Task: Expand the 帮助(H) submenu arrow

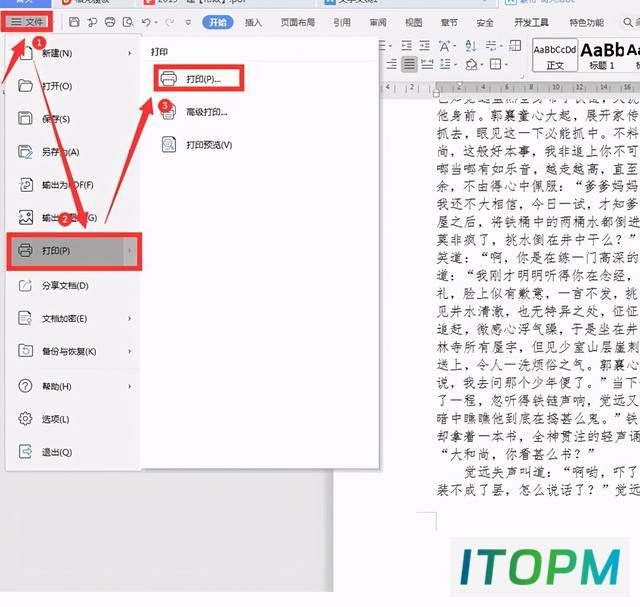Action: [x=130, y=386]
